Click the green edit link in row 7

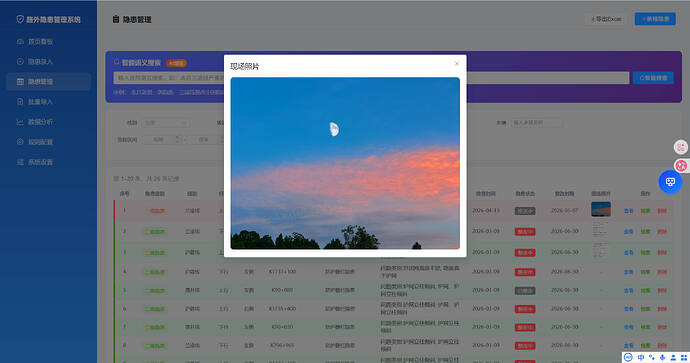tap(645, 327)
